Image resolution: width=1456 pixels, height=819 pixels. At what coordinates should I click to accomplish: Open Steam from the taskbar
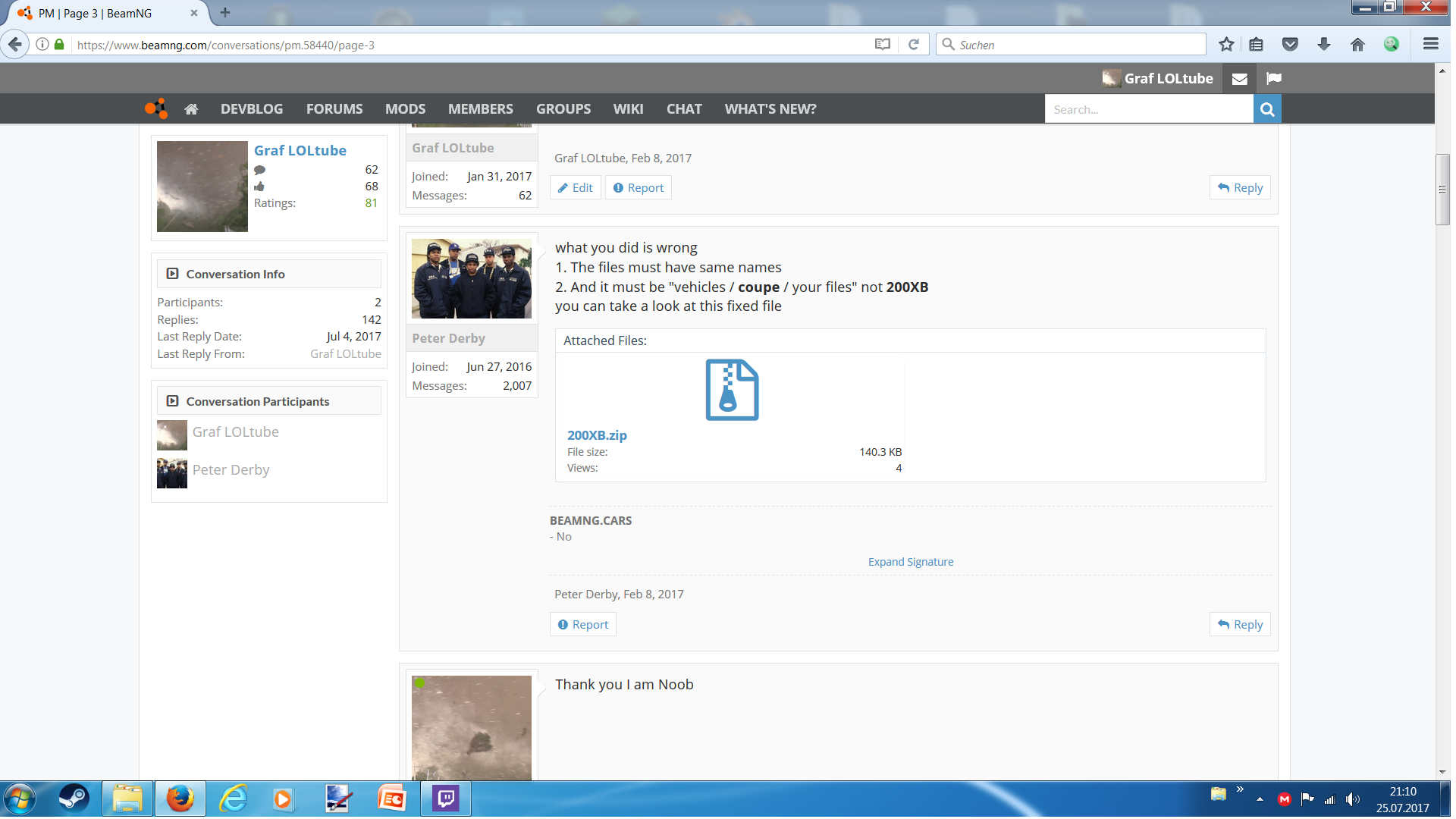pos(74,799)
